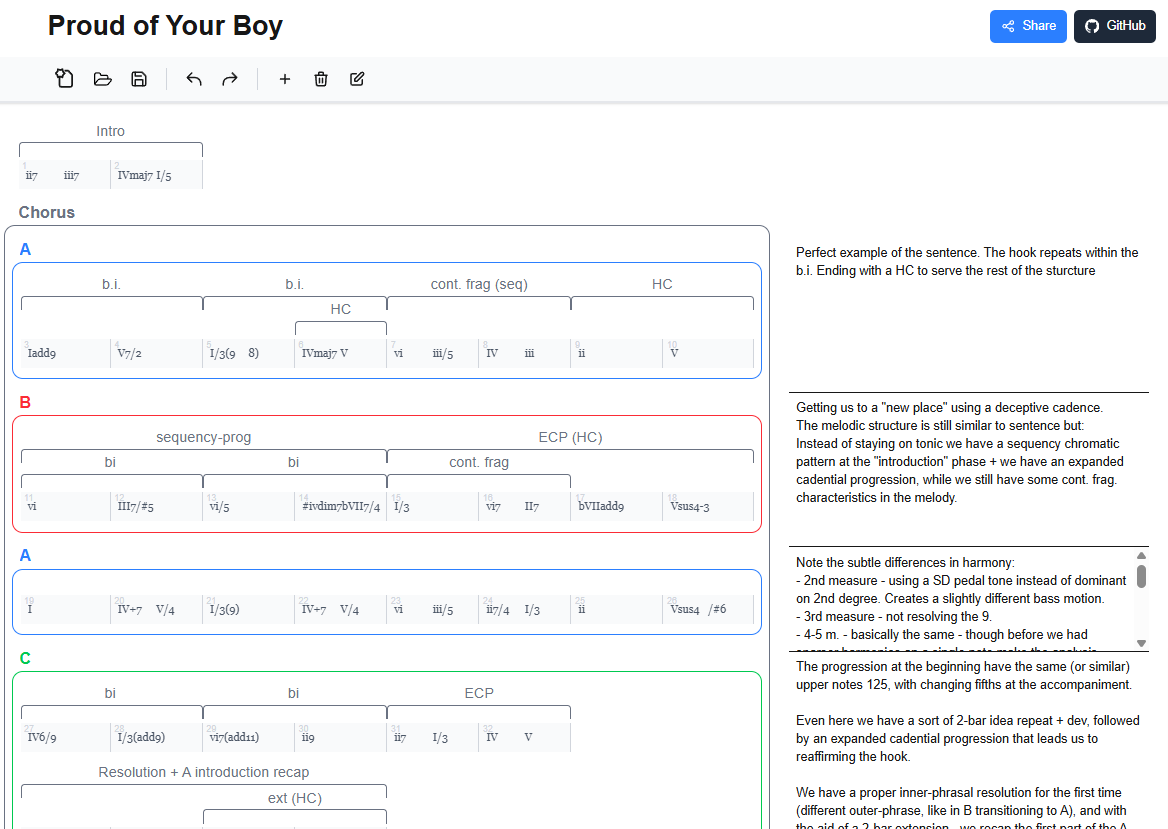Image resolution: width=1168 pixels, height=829 pixels.
Task: Click the 'Proud of Your Boy' title
Action: 165,26
